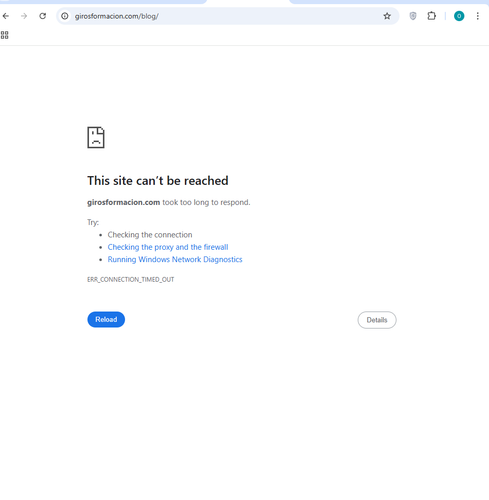Image resolution: width=489 pixels, height=500 pixels.
Task: Bookmark this page with the star icon
Action: pos(387,16)
